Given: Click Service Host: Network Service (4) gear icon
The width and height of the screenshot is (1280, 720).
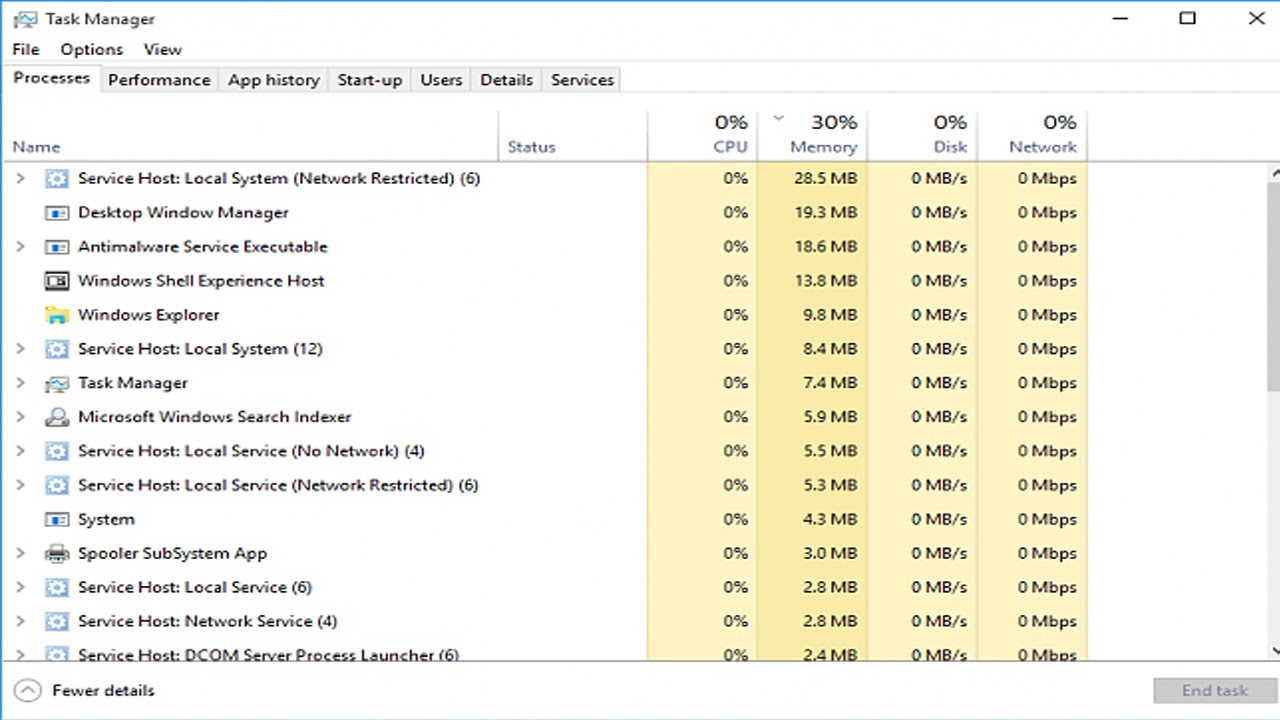Looking at the screenshot, I should (57, 622).
